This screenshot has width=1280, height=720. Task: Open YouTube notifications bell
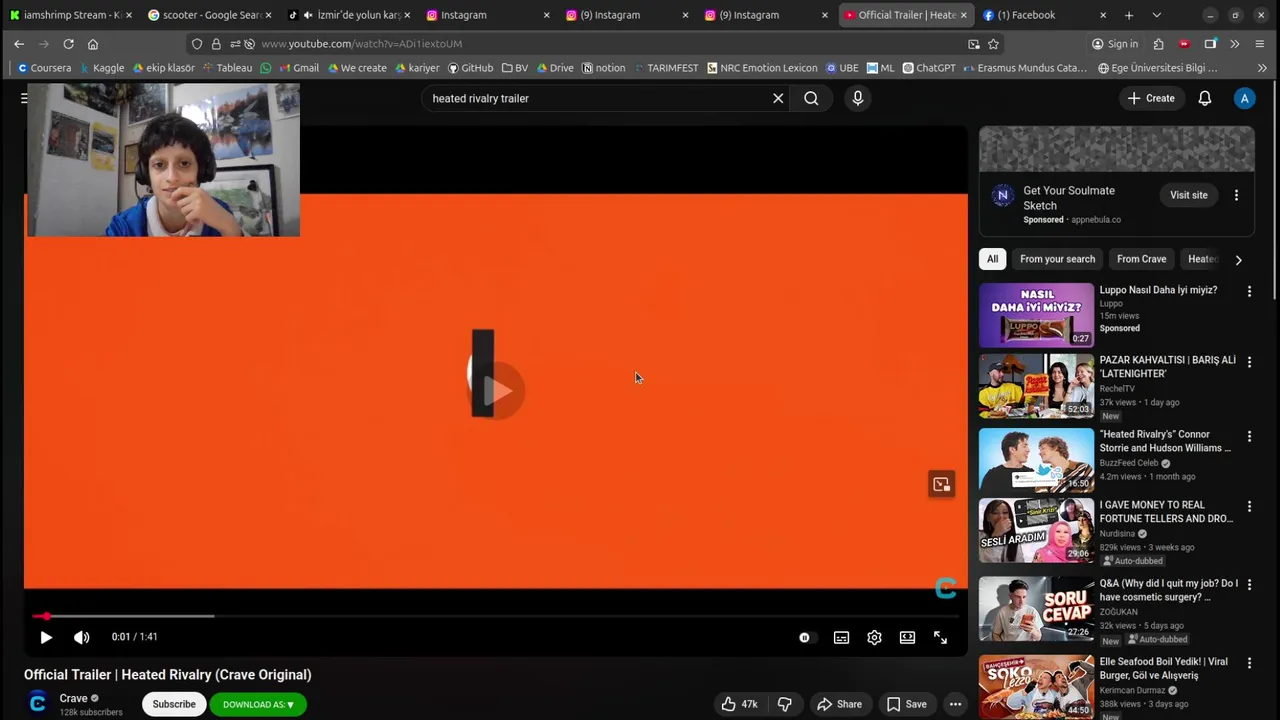(1205, 98)
